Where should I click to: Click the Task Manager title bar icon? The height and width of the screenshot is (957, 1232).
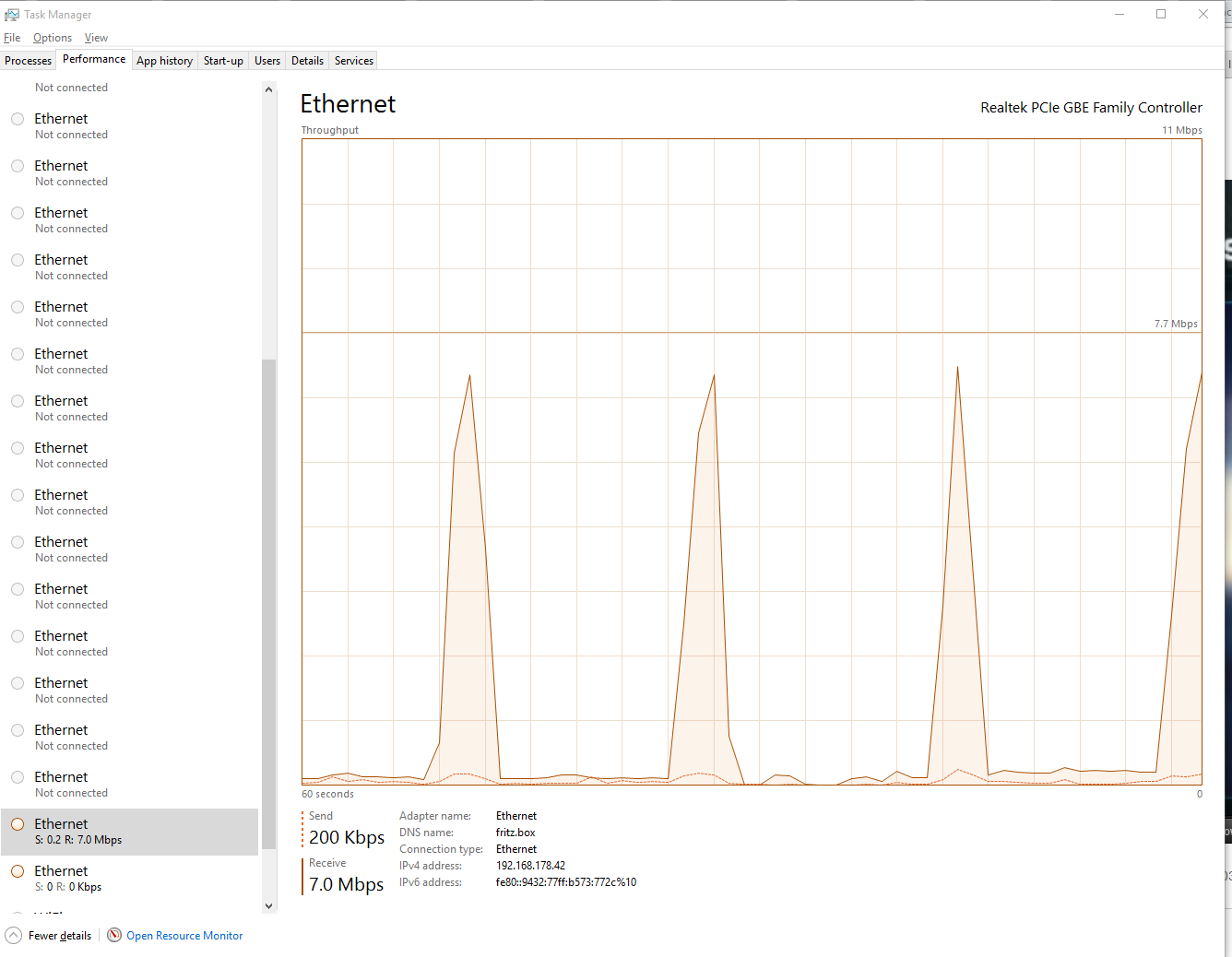click(x=12, y=15)
